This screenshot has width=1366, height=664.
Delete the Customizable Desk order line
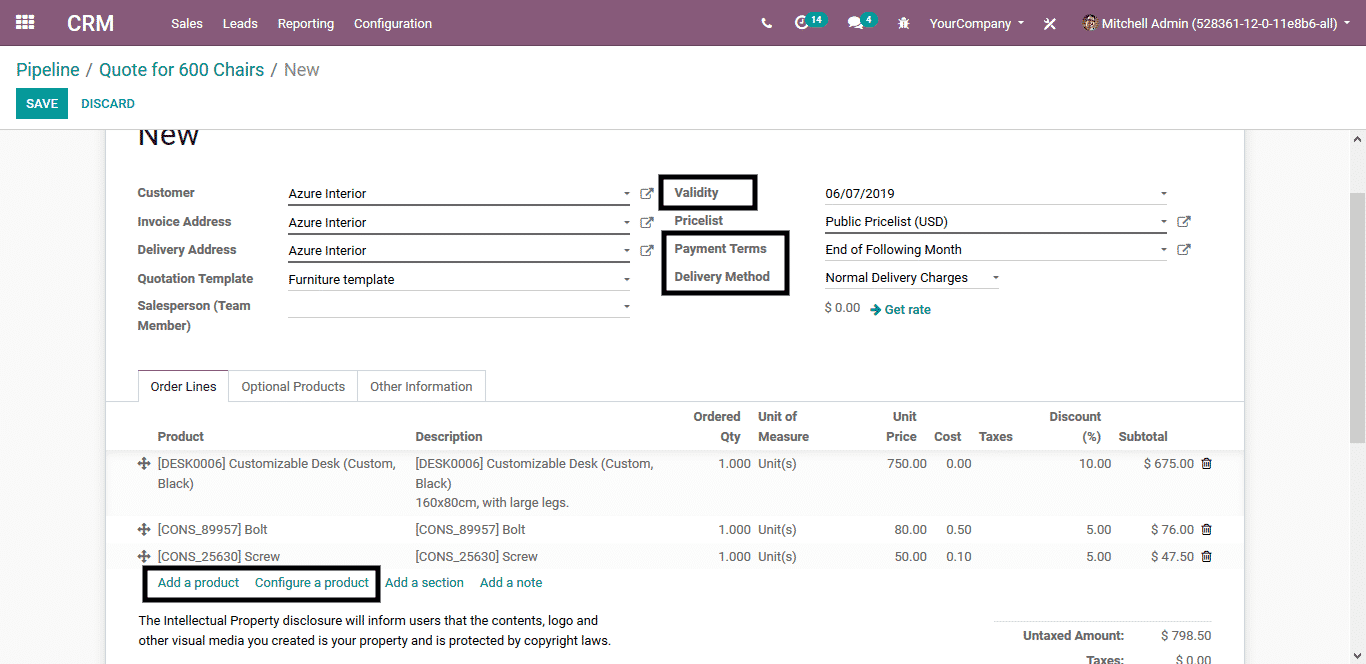pos(1206,464)
